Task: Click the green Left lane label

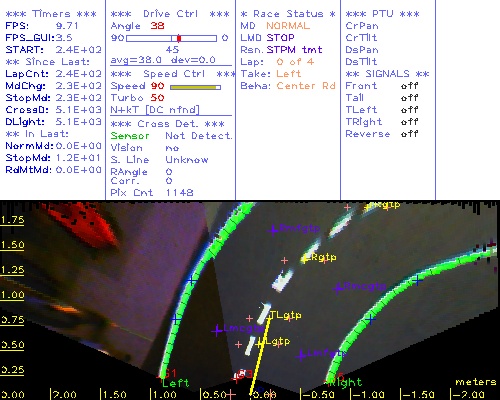Action: (175, 383)
